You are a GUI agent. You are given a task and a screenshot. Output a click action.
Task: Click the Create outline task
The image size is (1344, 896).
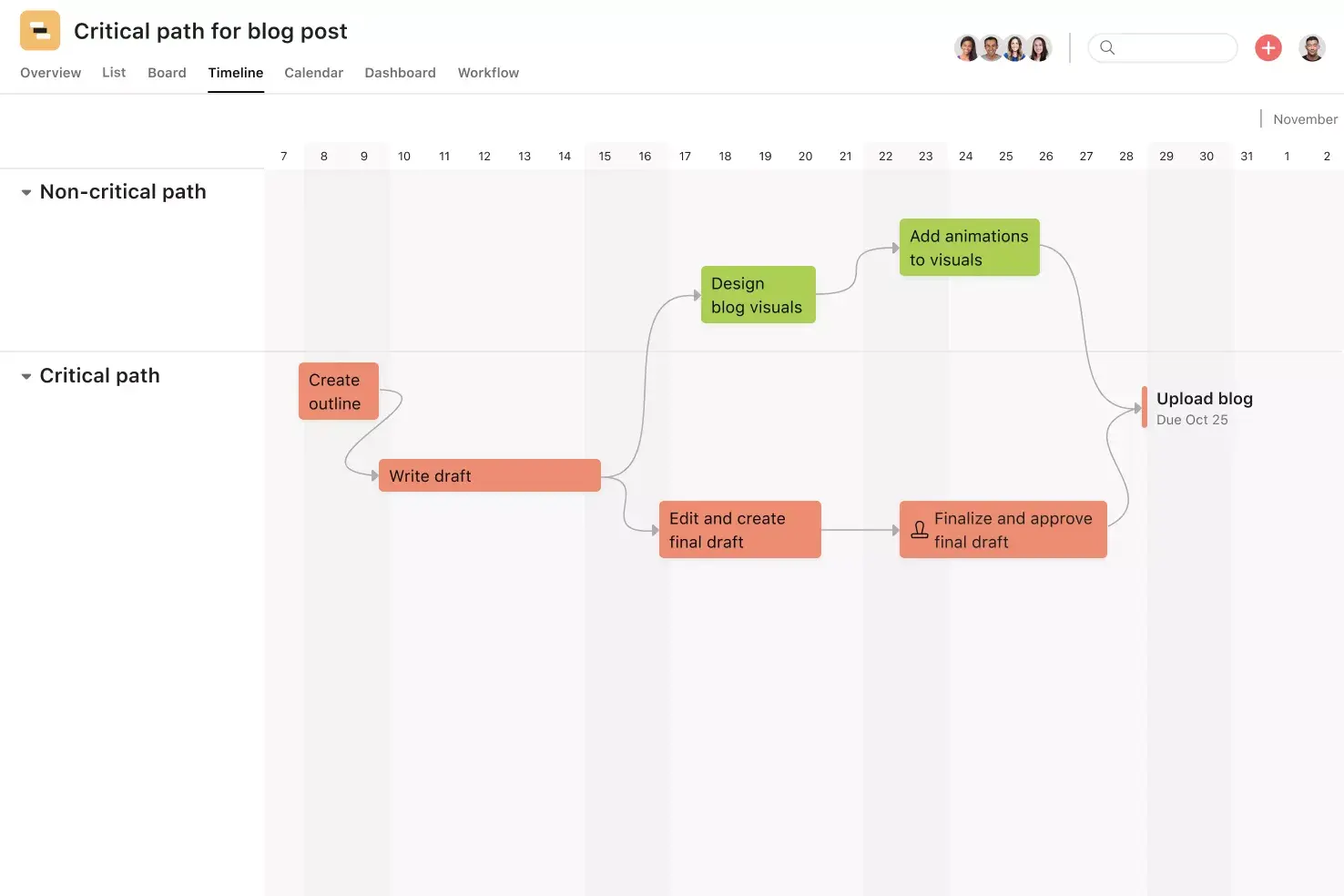click(338, 392)
